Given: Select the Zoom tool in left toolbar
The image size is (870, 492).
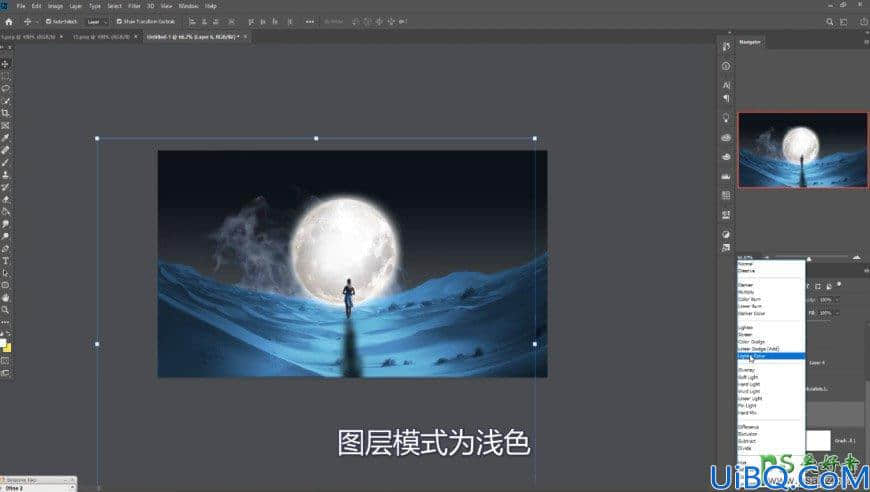Looking at the screenshot, I should pyautogui.click(x=6, y=310).
